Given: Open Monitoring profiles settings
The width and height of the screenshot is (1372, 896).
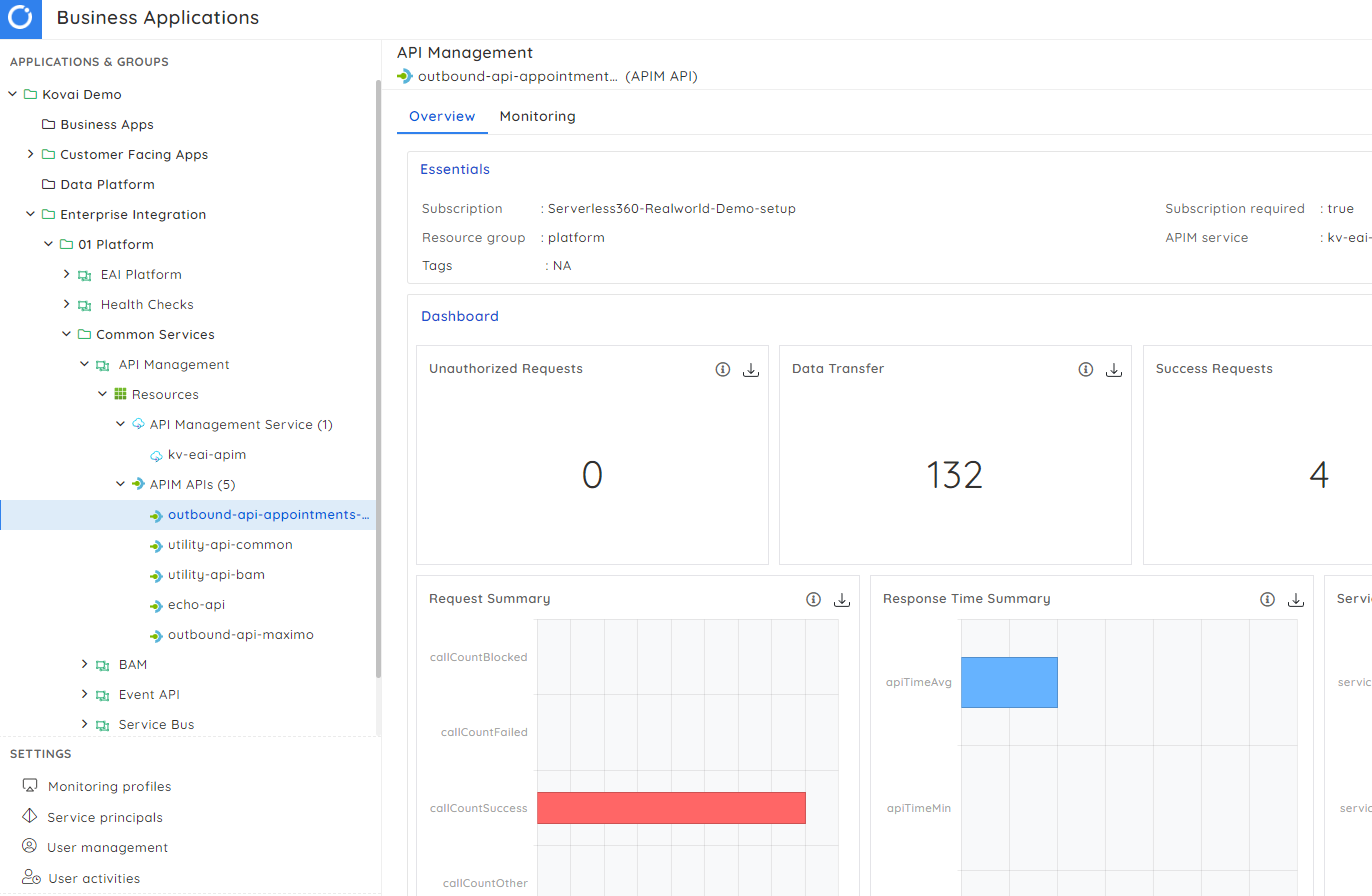Looking at the screenshot, I should point(110,786).
